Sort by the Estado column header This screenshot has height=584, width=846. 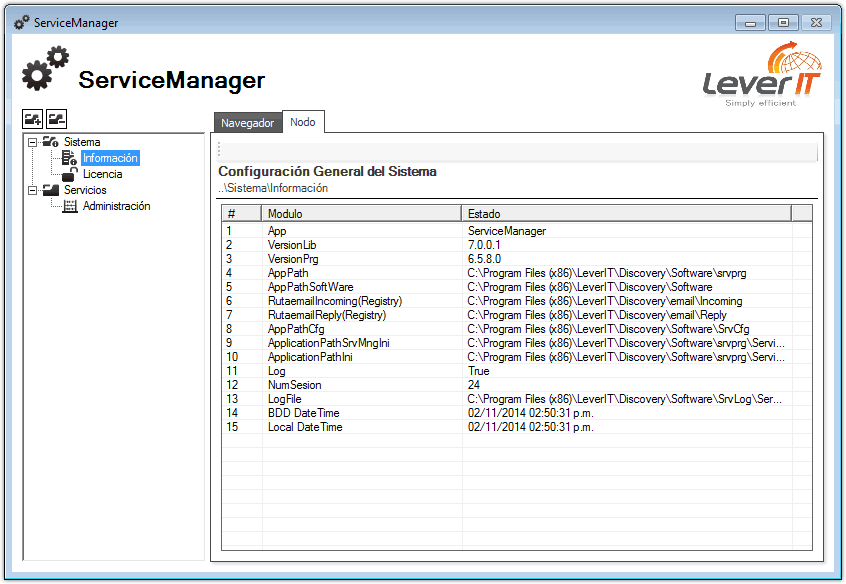click(626, 214)
